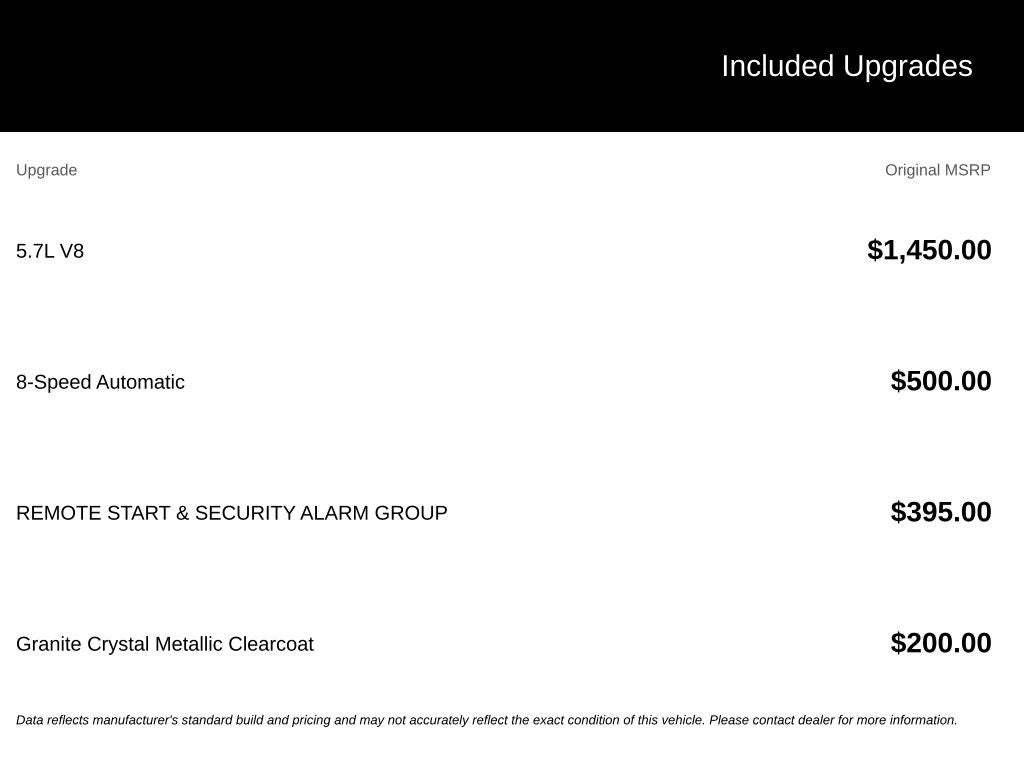Click the $1,450.00 price
This screenshot has width=1024, height=768.
tap(929, 250)
